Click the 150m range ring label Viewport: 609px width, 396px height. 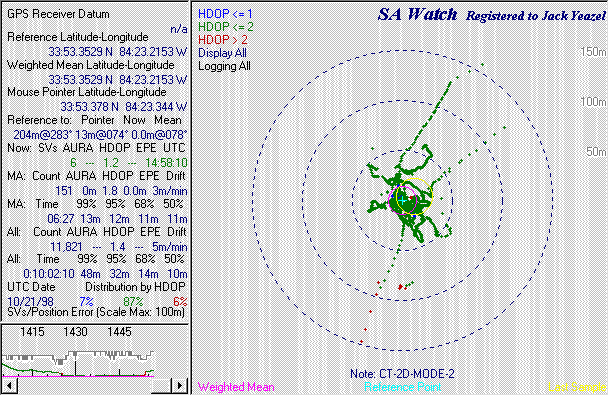click(593, 52)
